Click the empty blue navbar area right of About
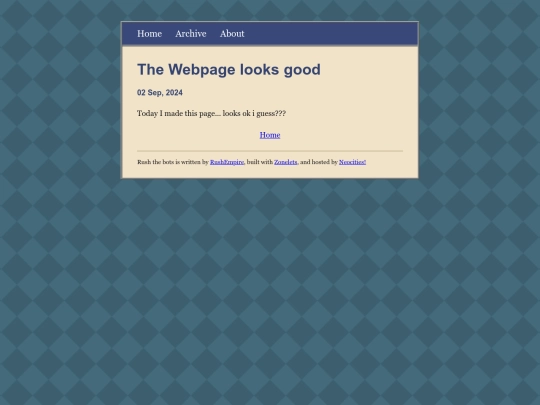The height and width of the screenshot is (405, 540). [x=331, y=34]
